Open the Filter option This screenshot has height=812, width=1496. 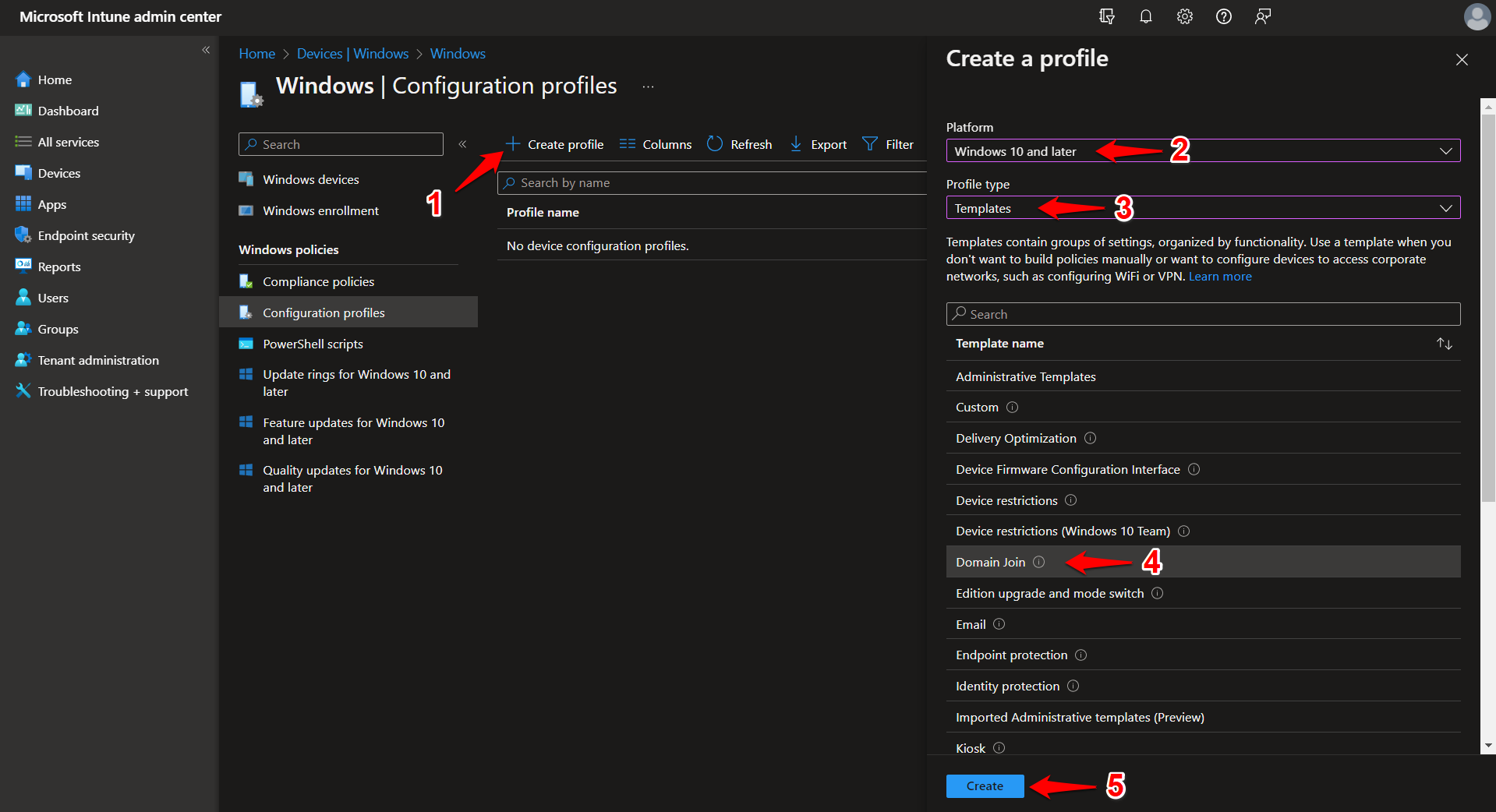tap(888, 144)
